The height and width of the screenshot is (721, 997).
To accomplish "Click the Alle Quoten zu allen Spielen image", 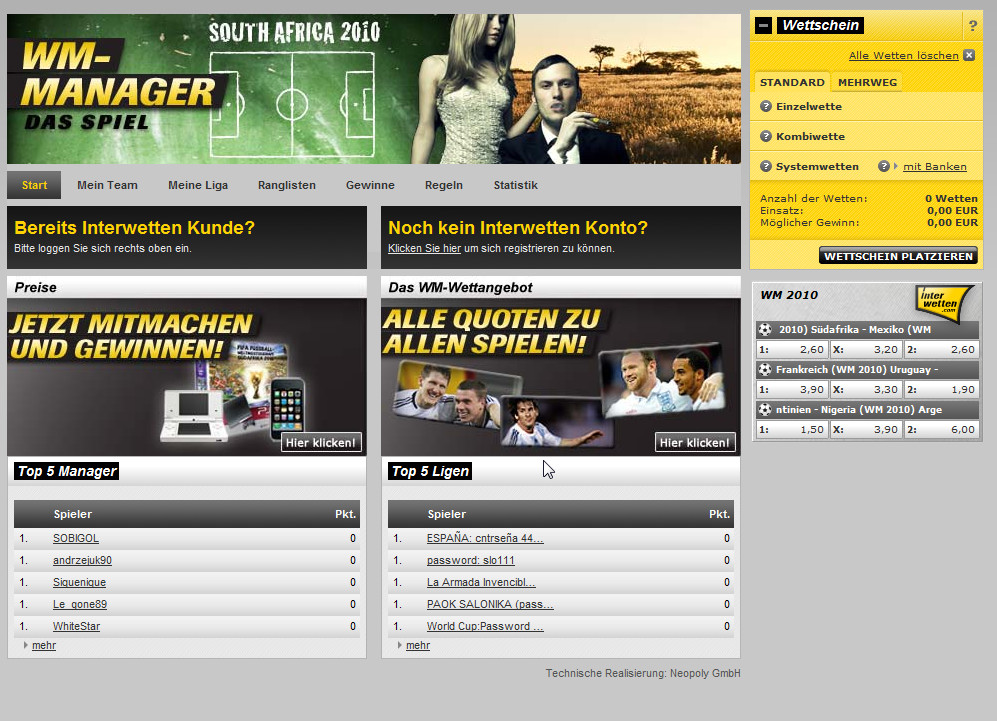I will tap(561, 377).
